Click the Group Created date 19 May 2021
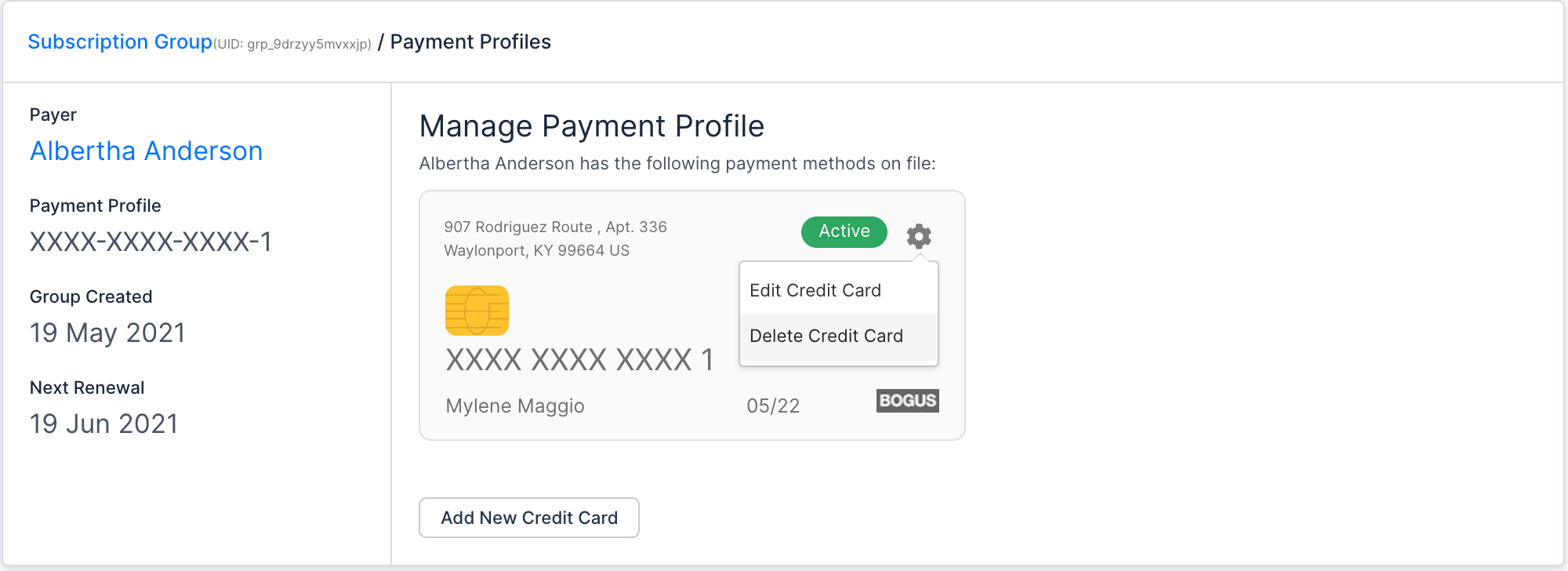The height and width of the screenshot is (571, 1568). [x=107, y=333]
